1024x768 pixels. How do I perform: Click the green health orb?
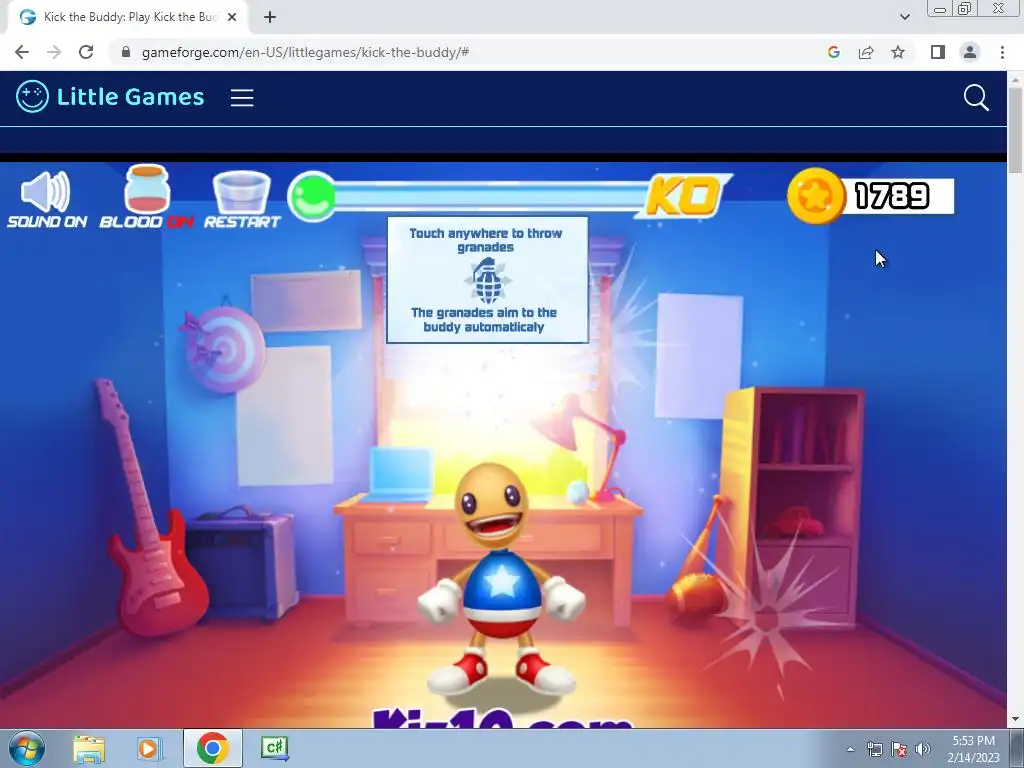[312, 196]
